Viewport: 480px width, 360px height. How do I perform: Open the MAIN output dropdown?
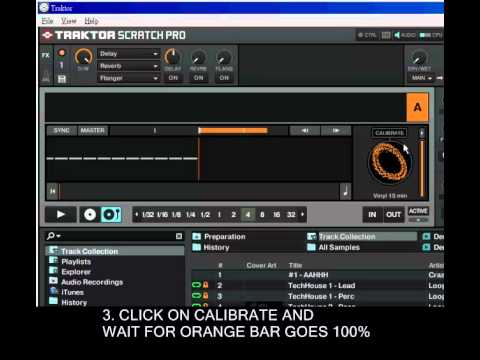point(421,78)
